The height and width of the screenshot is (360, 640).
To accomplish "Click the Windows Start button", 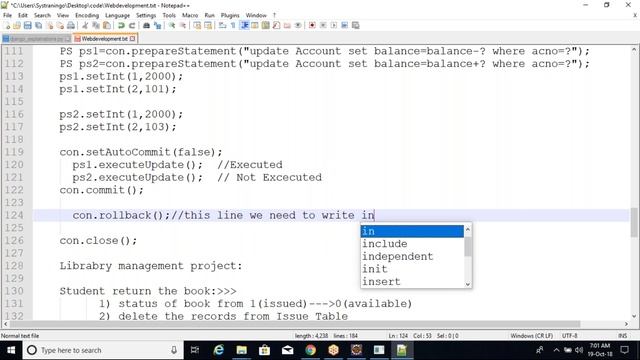I will tap(11, 350).
